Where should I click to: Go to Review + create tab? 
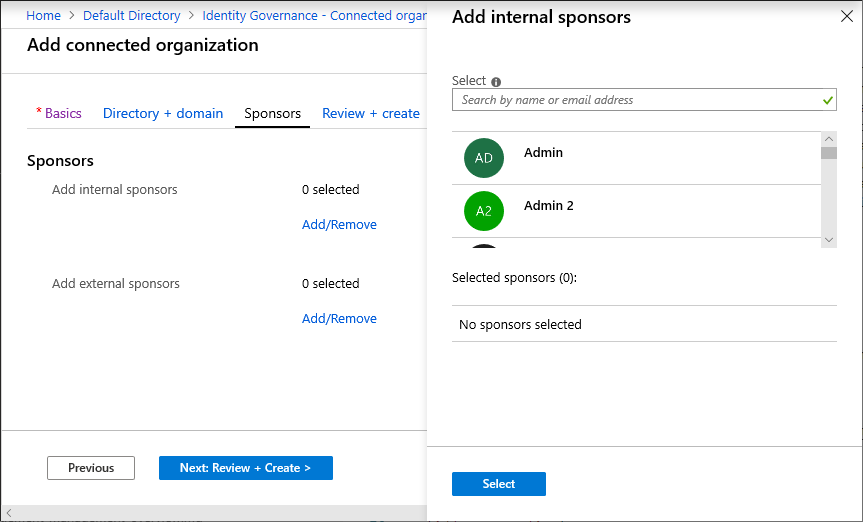coord(371,113)
